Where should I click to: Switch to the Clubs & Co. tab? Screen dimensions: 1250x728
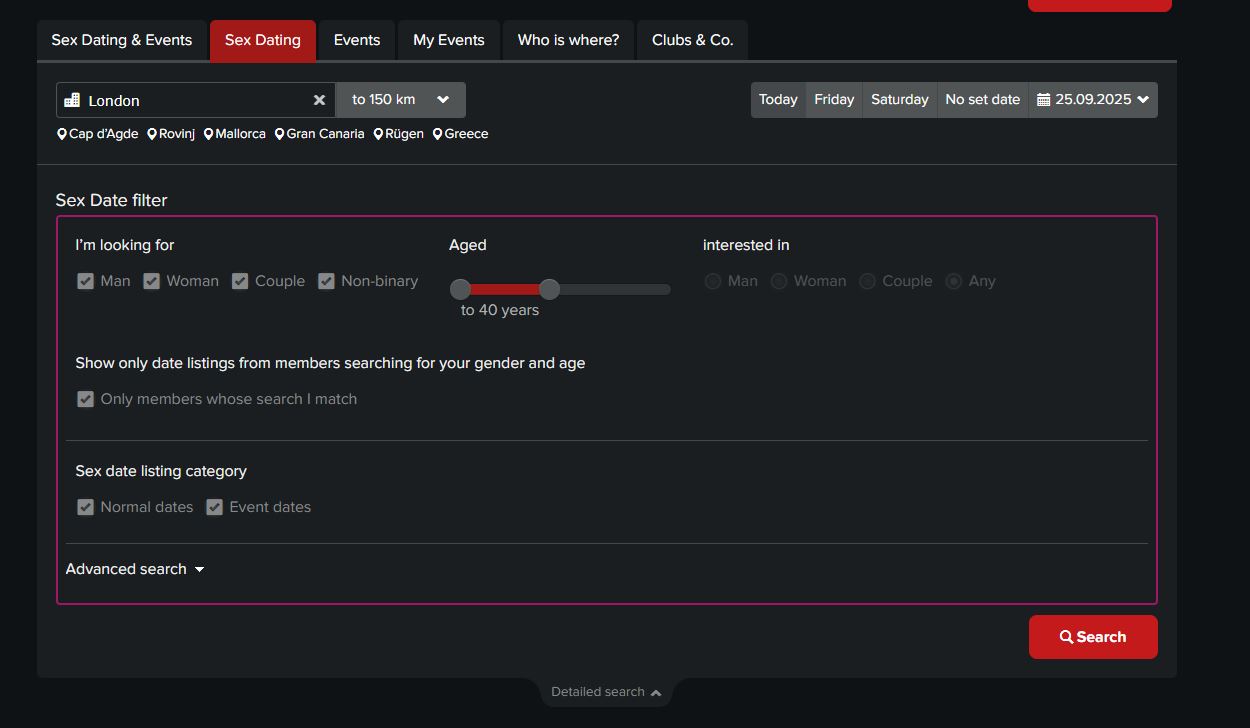(x=693, y=41)
